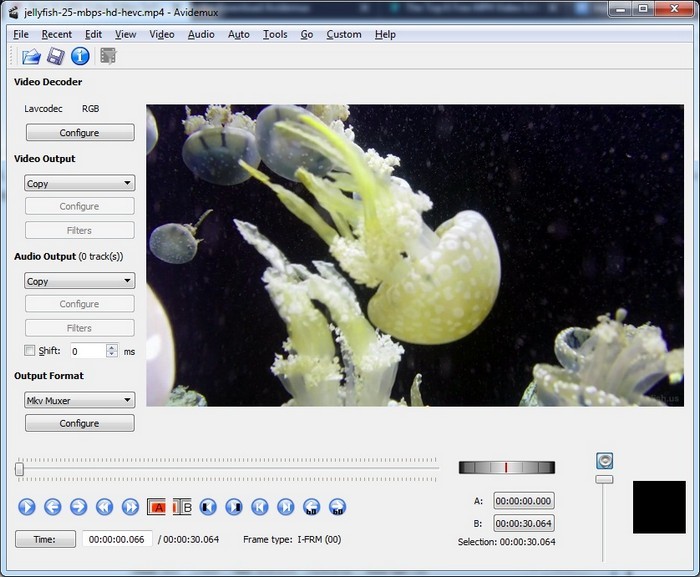Screen dimensions: 700x577
Task: Enable the audio Shift checkbox
Action: tap(30, 351)
